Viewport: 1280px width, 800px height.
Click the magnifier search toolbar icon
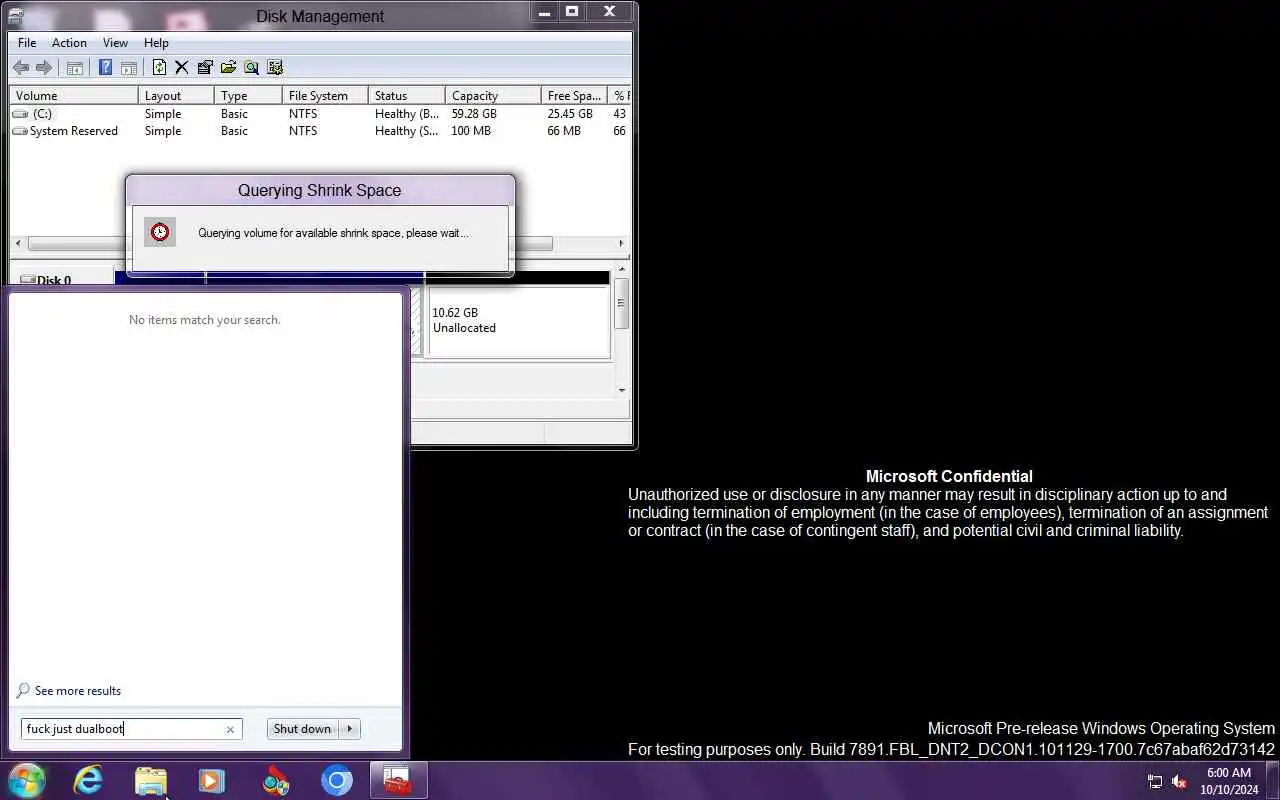[x=252, y=68]
